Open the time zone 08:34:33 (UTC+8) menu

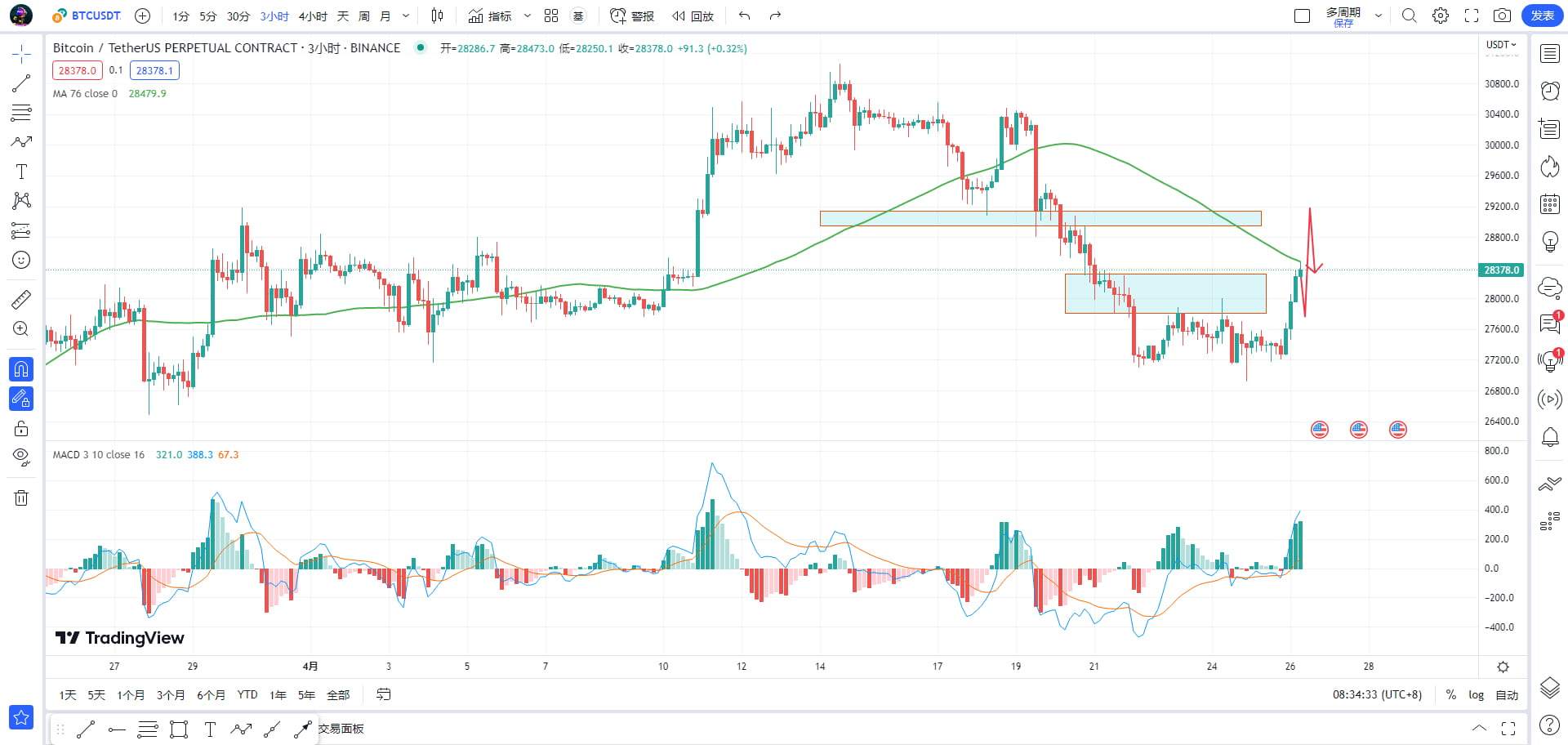click(1378, 695)
